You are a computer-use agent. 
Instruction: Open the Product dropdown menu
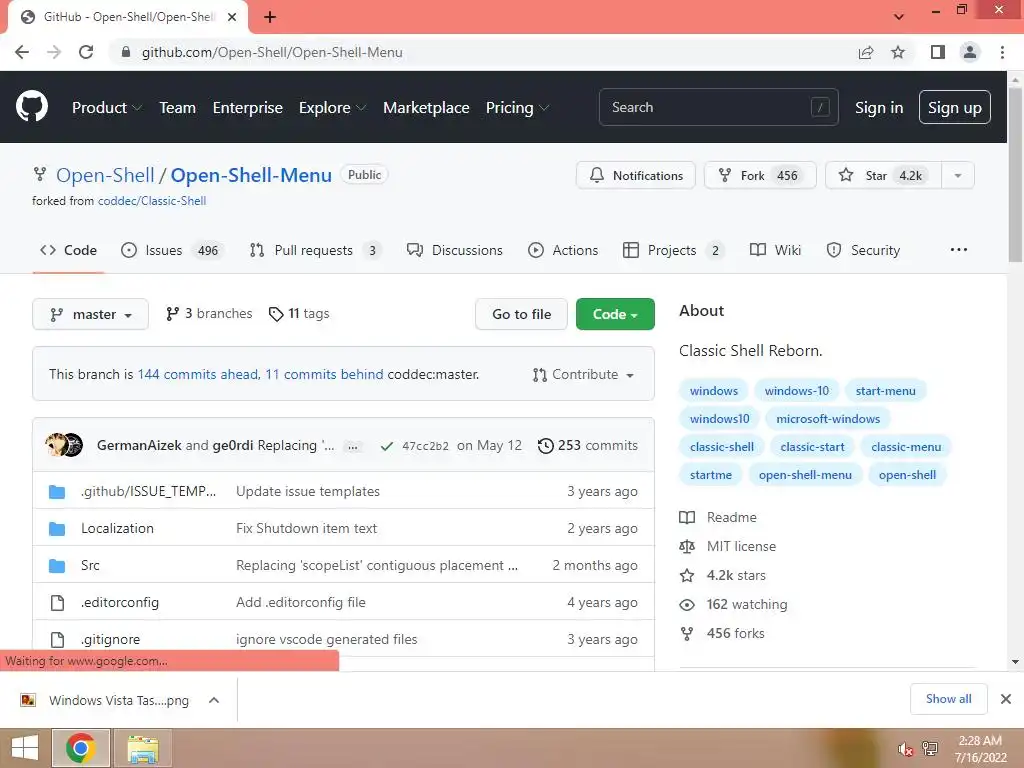(x=106, y=108)
